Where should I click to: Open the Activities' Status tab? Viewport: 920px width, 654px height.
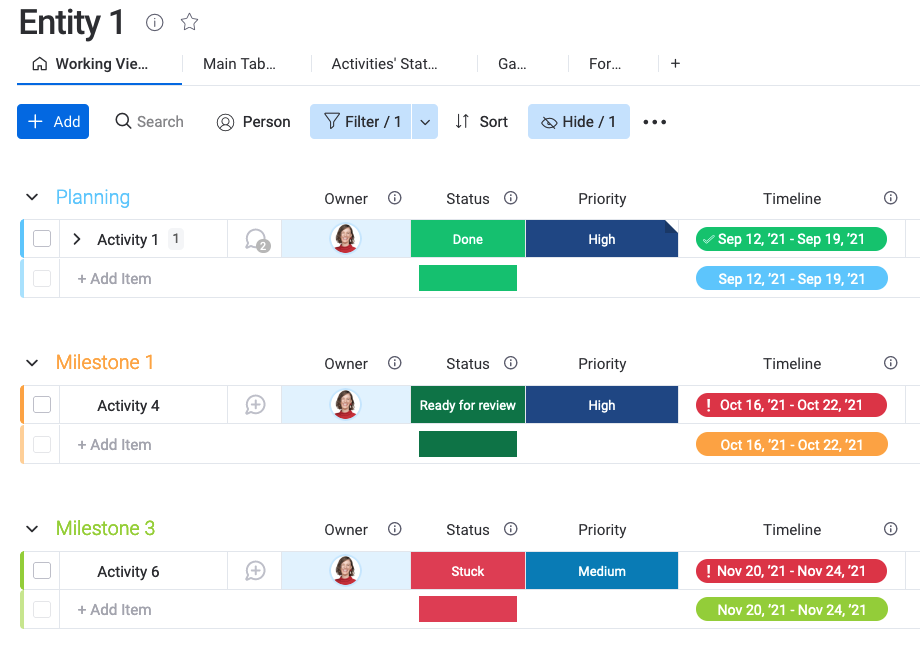[384, 64]
